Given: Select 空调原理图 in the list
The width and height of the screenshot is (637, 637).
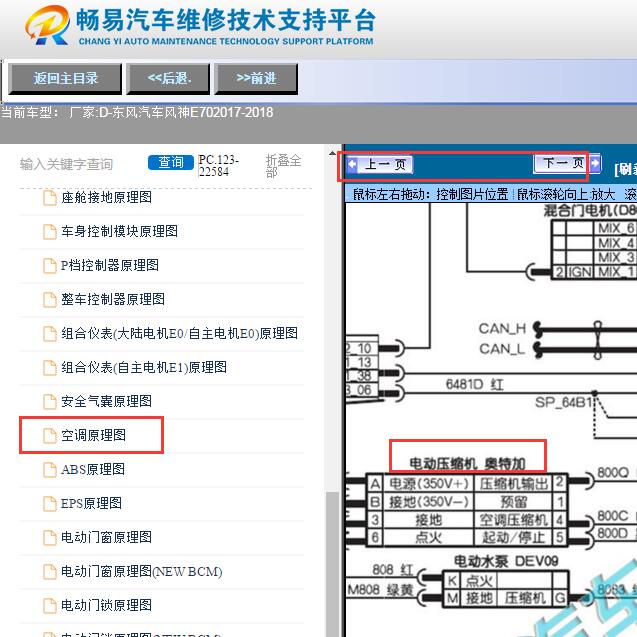Looking at the screenshot, I should (x=93, y=436).
